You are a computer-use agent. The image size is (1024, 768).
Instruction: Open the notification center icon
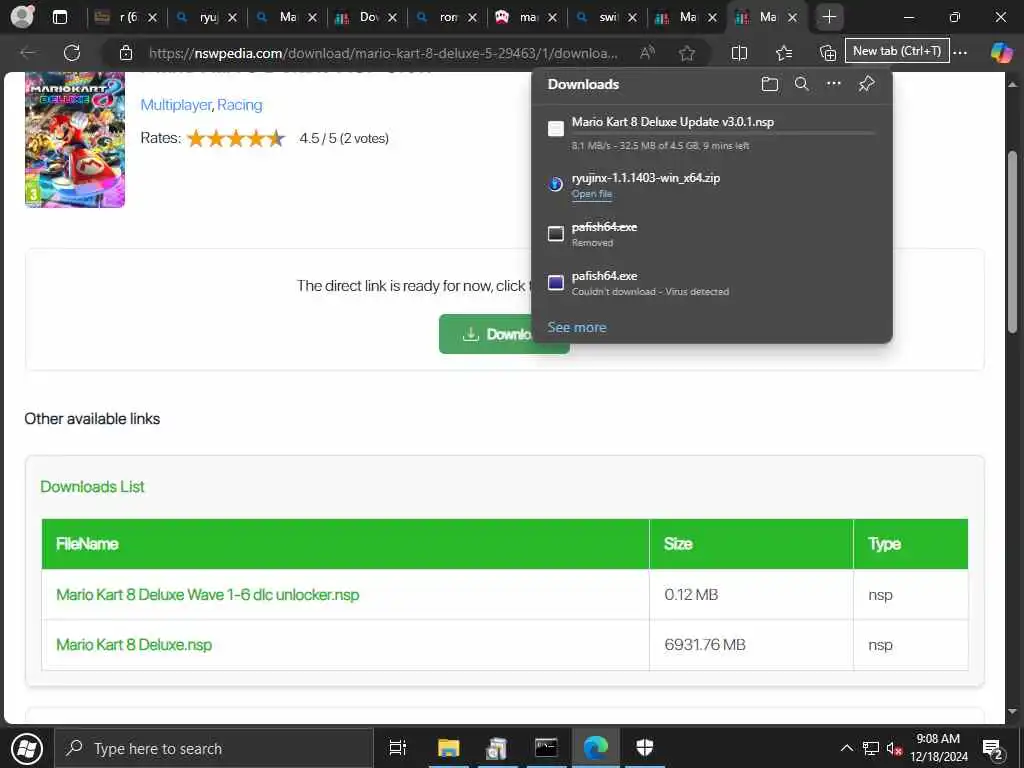point(993,749)
